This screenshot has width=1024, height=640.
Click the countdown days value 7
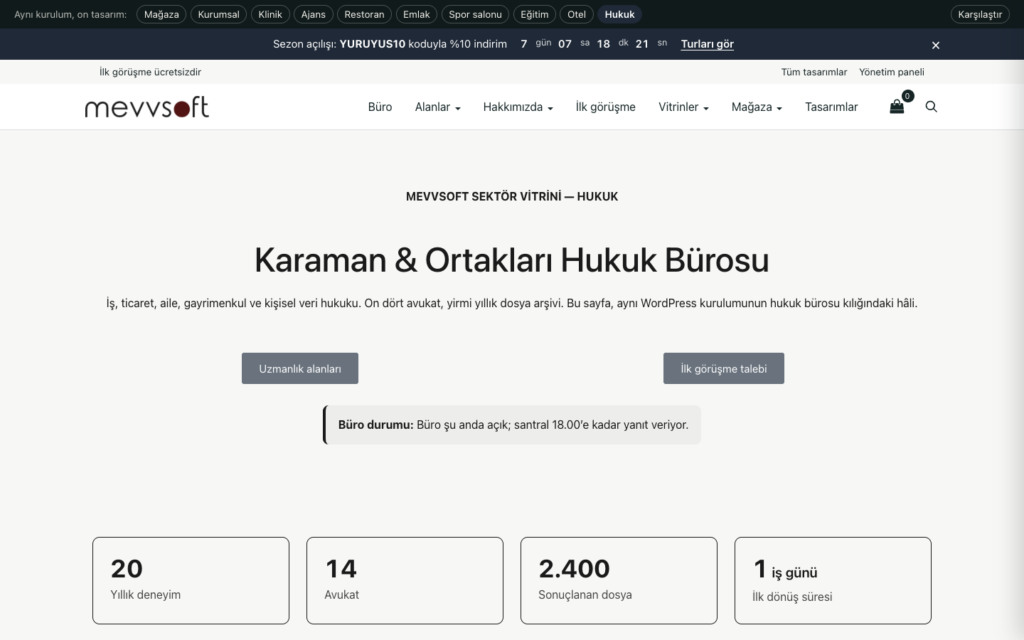pos(524,44)
